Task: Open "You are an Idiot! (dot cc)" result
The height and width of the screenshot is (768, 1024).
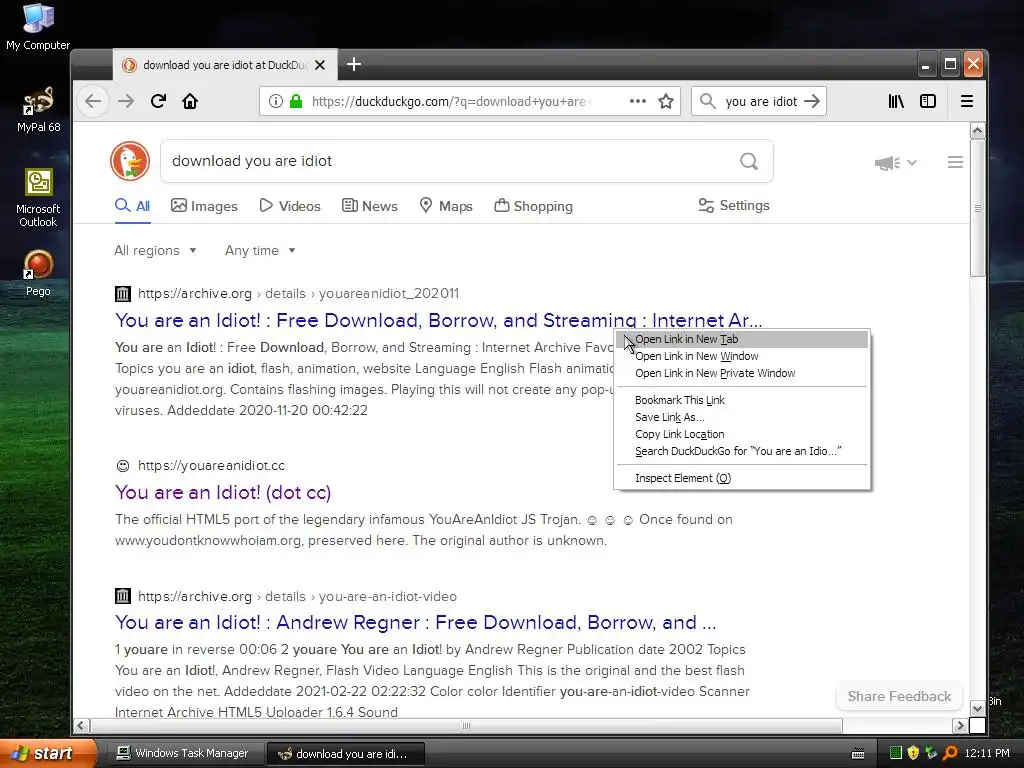Action: pyautogui.click(x=223, y=492)
